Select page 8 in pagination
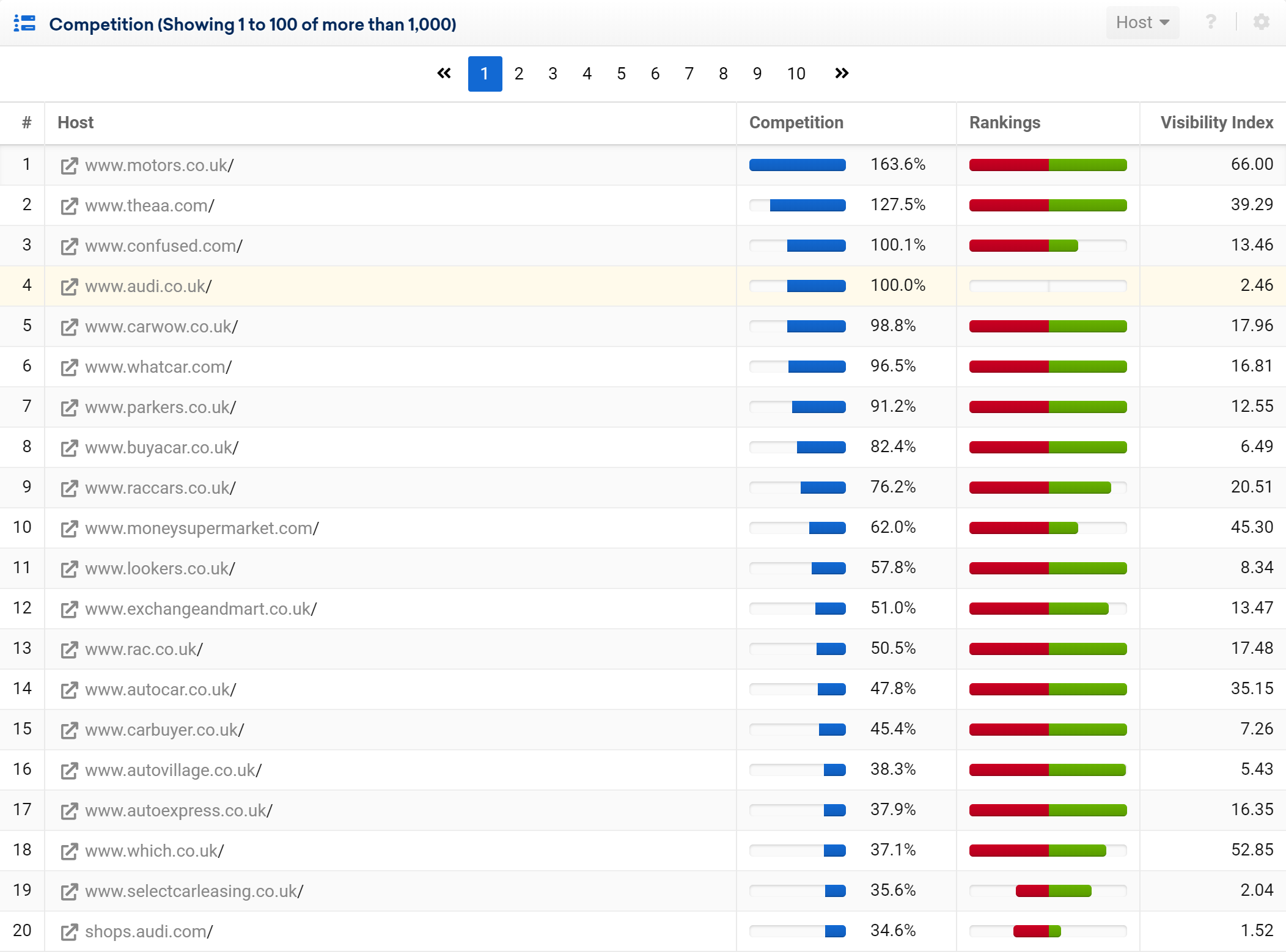This screenshot has width=1286, height=952. 724,74
